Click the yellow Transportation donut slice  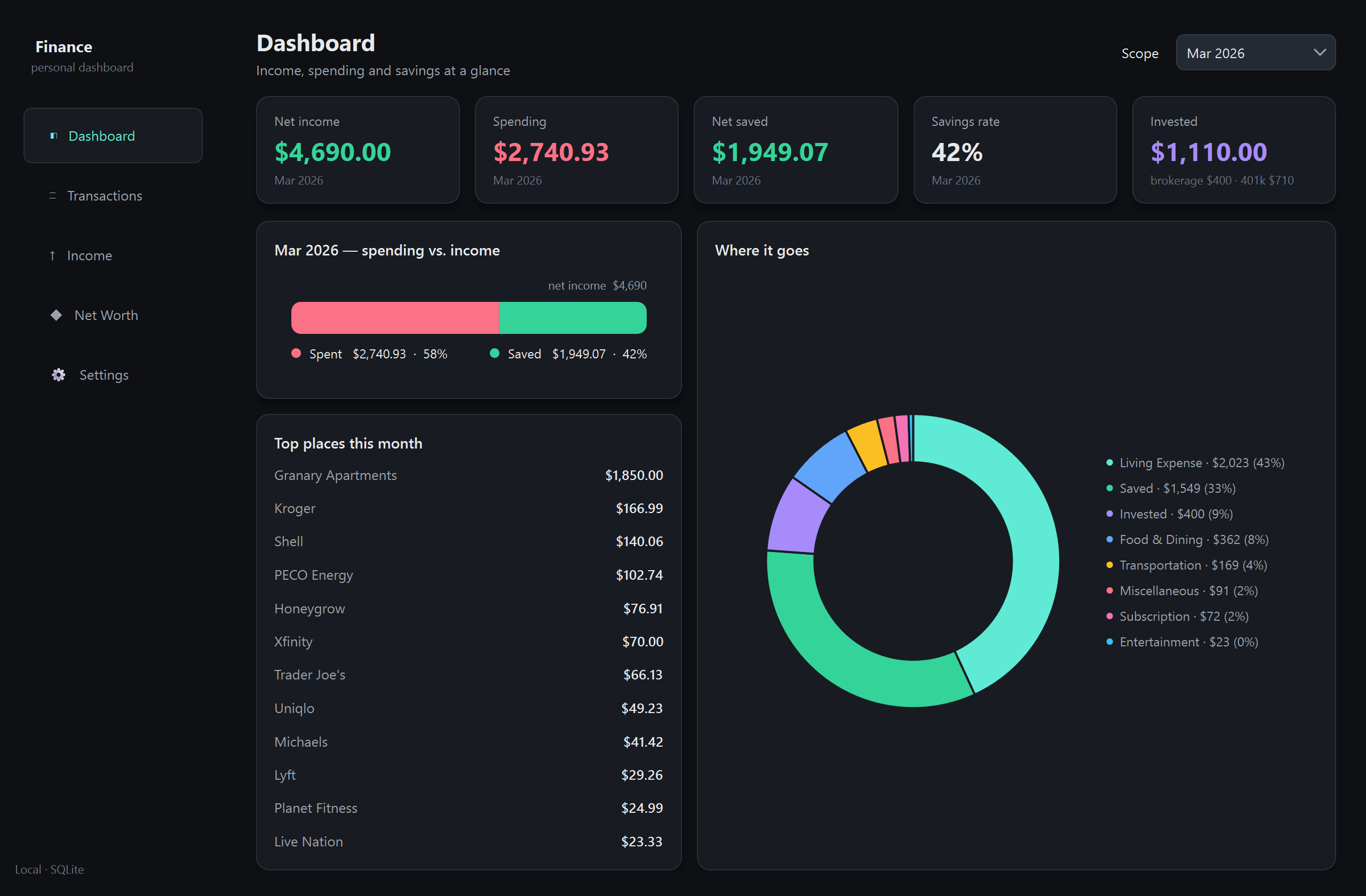[x=868, y=445]
